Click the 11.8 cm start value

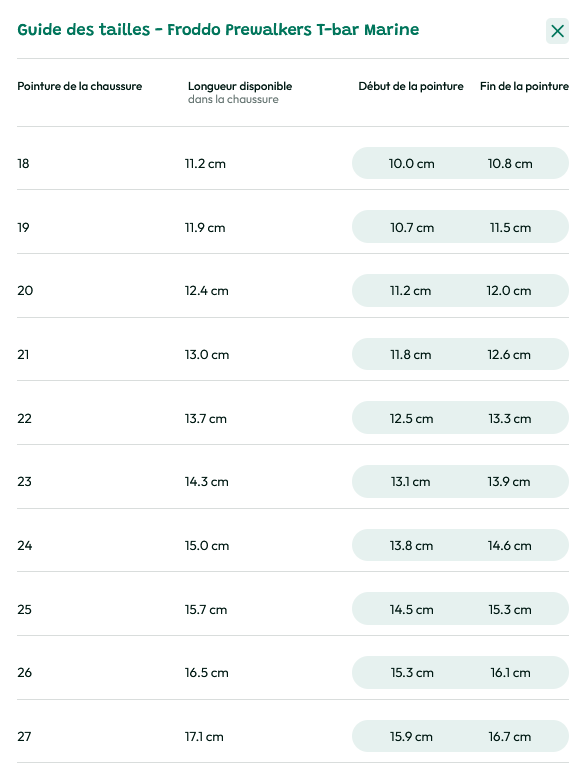410,355
